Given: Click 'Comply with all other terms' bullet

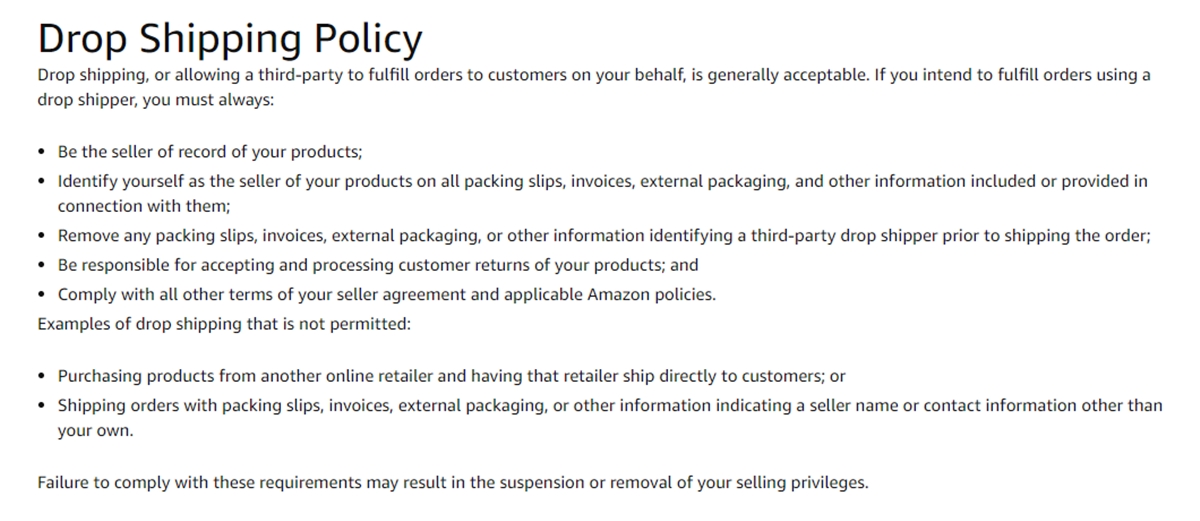Looking at the screenshot, I should (387, 294).
